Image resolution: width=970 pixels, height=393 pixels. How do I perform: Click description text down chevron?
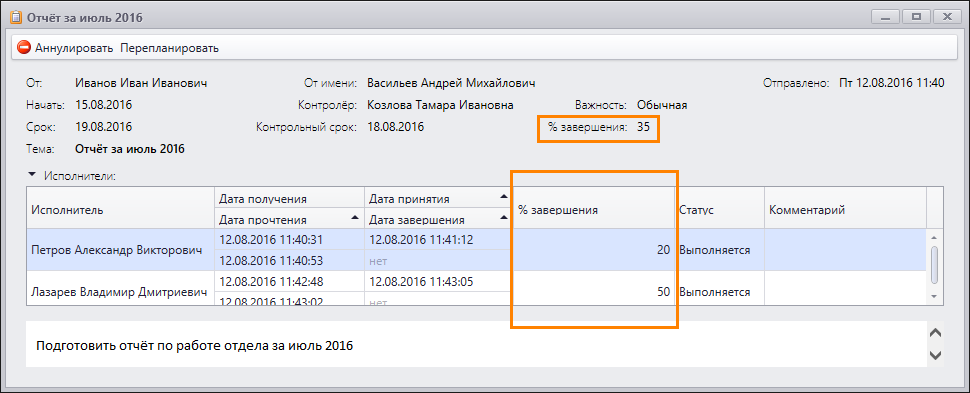click(936, 355)
